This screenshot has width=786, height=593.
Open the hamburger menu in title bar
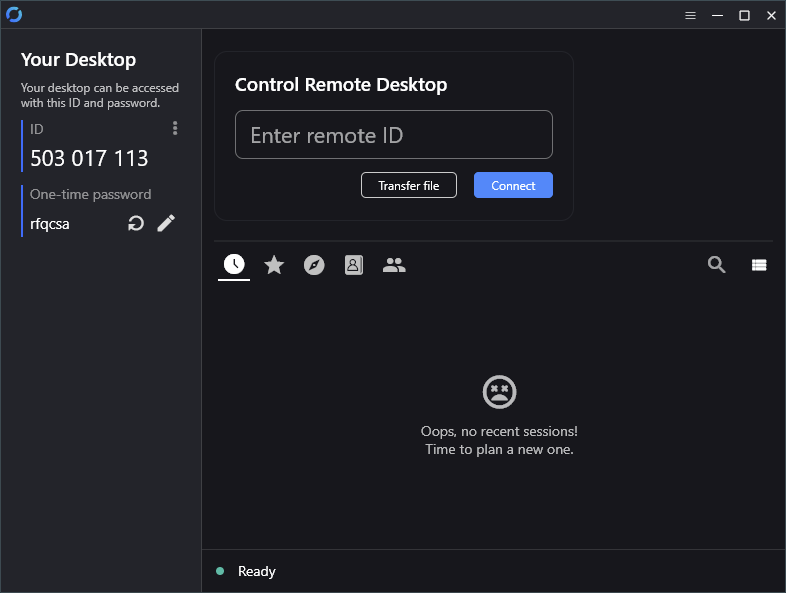click(x=690, y=15)
